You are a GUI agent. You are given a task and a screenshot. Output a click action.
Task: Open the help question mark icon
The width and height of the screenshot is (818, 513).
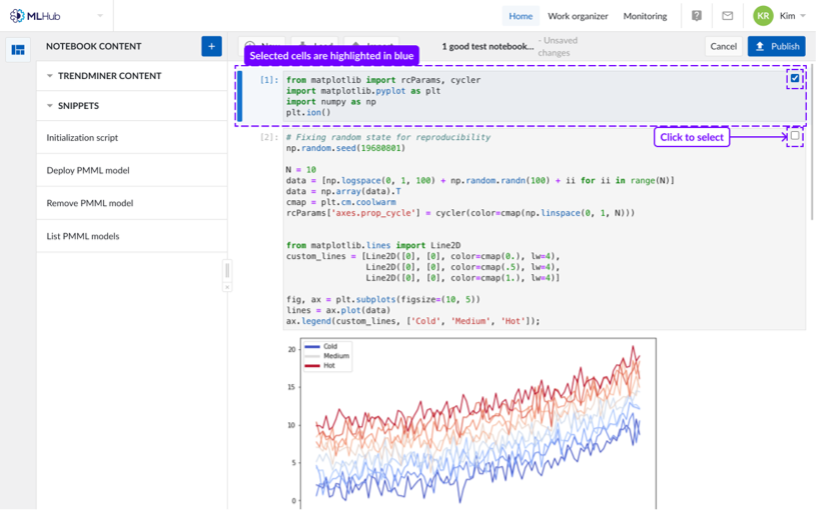point(697,16)
